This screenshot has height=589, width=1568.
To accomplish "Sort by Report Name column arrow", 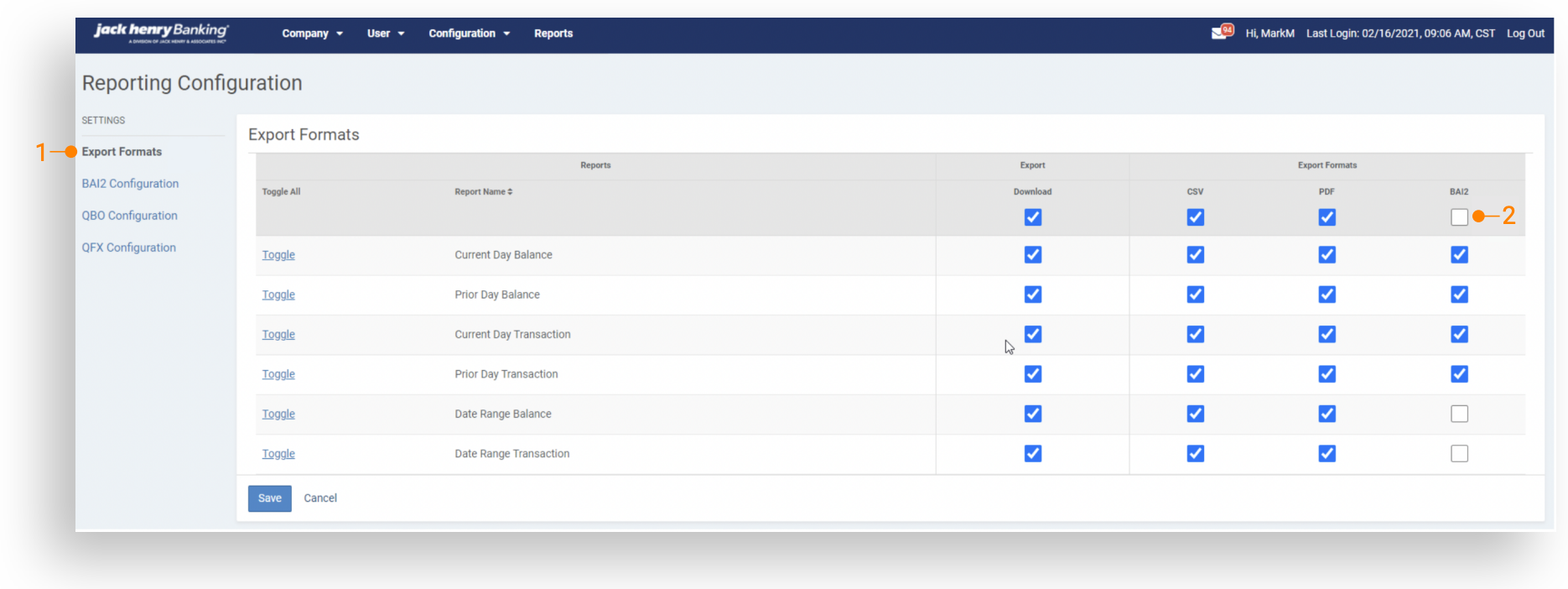I will 509,192.
